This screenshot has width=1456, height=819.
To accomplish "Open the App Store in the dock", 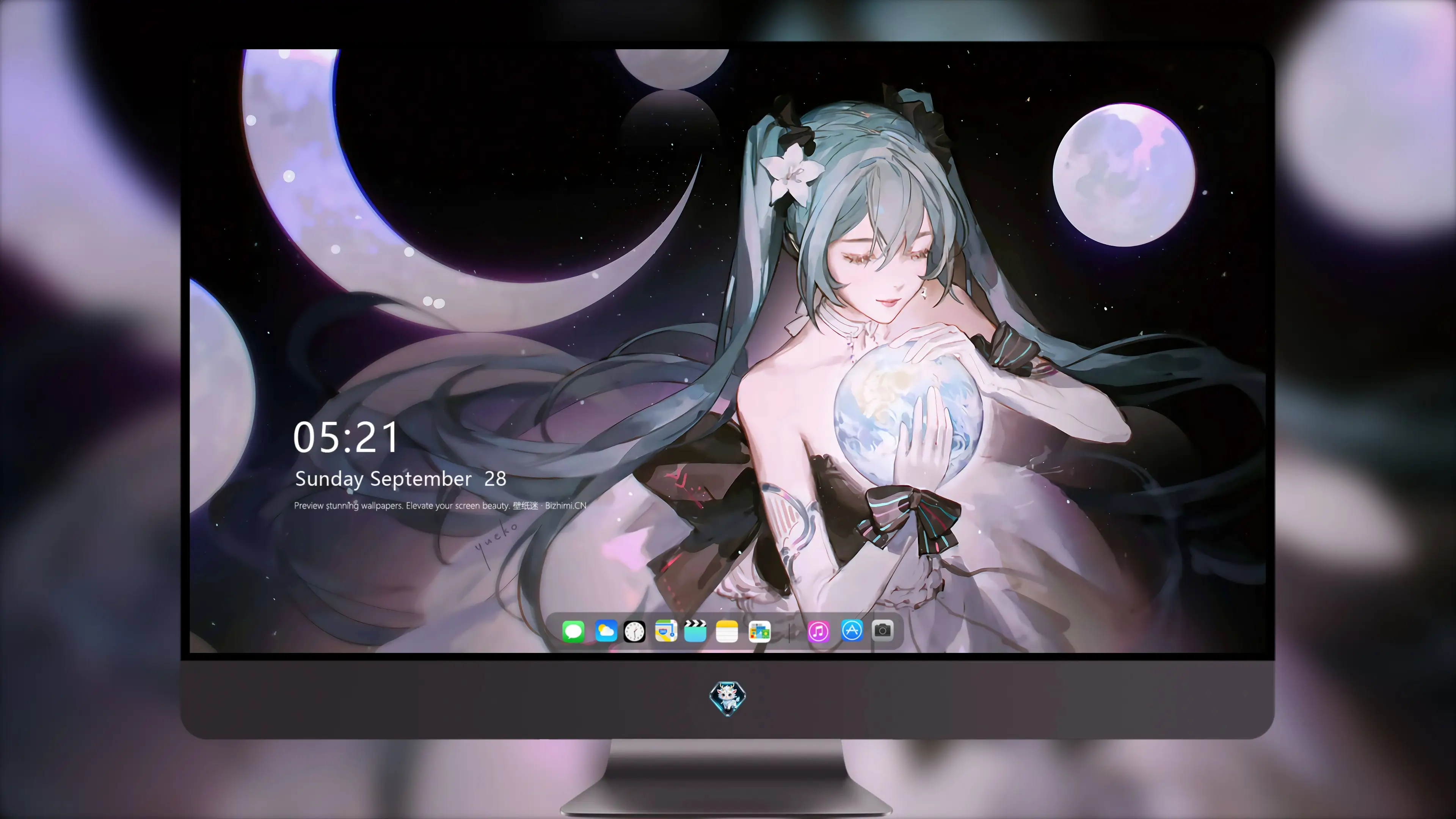I will [x=852, y=630].
